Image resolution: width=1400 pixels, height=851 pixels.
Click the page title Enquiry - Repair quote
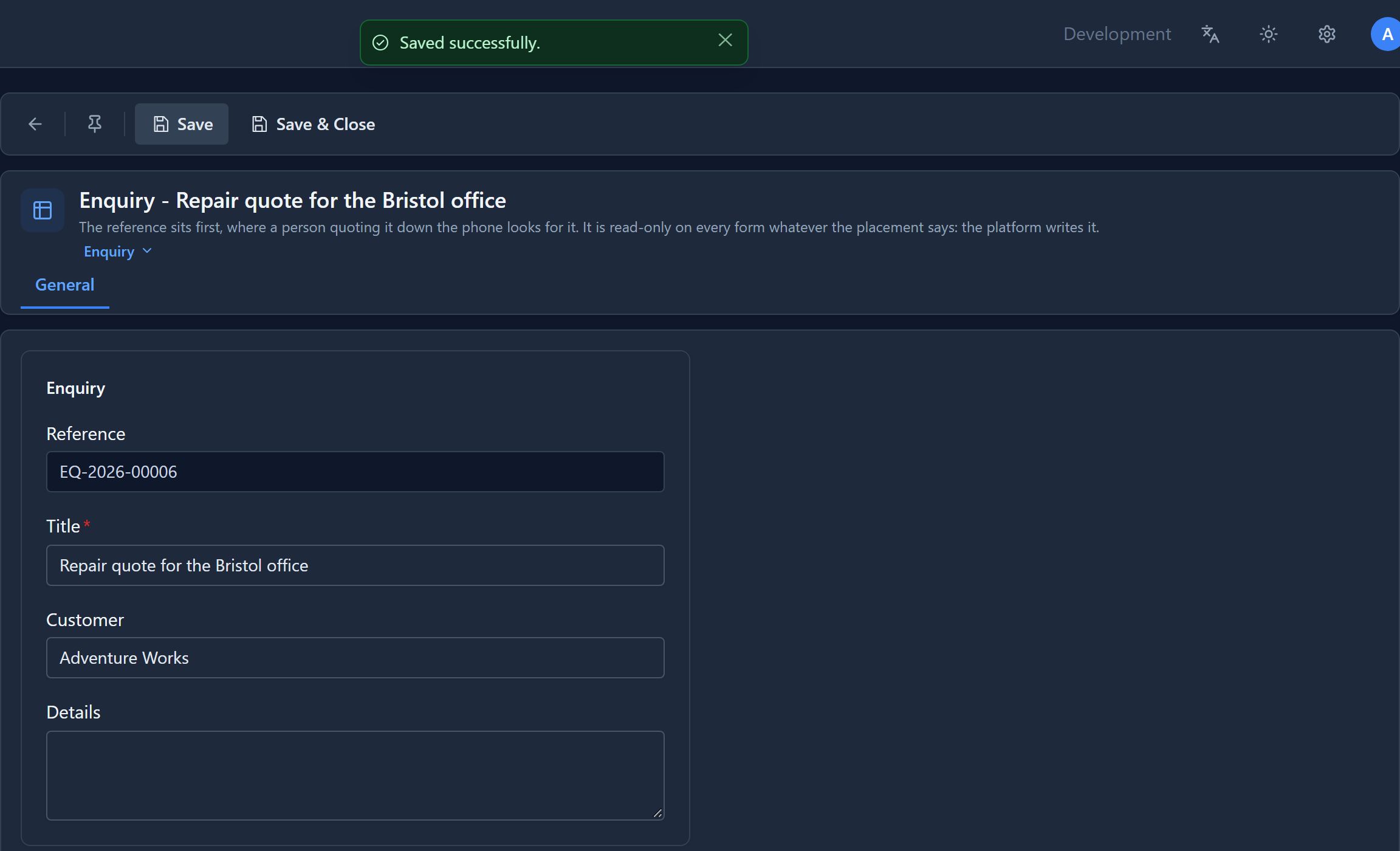point(292,200)
